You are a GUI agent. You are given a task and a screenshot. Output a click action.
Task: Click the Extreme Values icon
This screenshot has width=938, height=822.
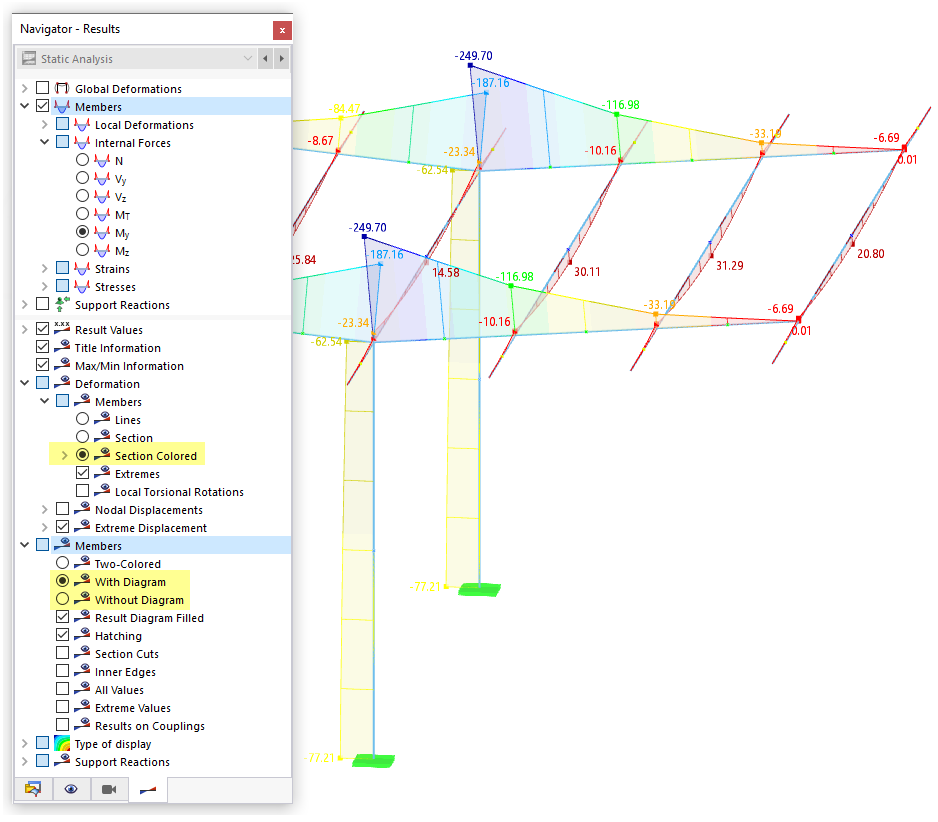[82, 706]
